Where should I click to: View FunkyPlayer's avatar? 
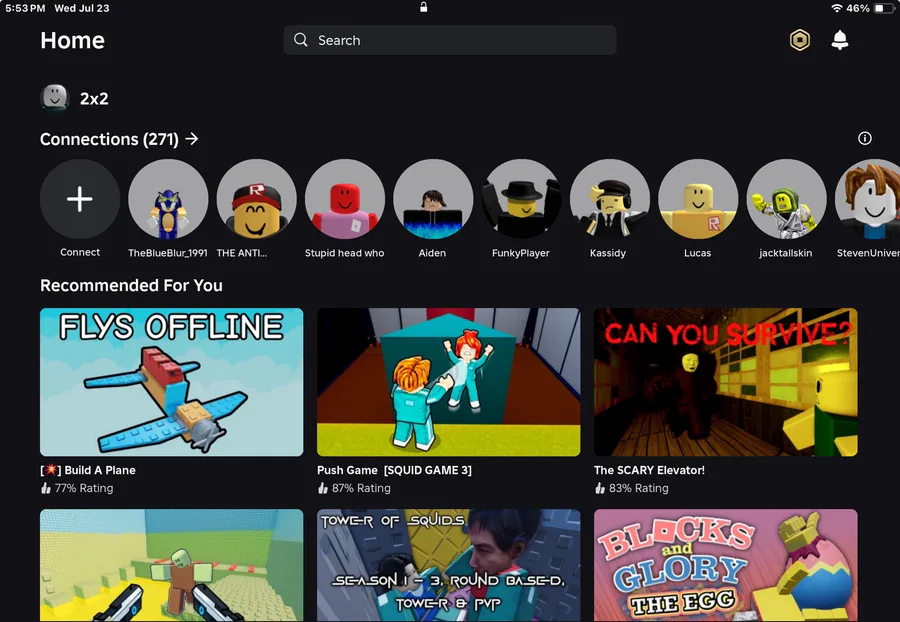[x=522, y=199]
